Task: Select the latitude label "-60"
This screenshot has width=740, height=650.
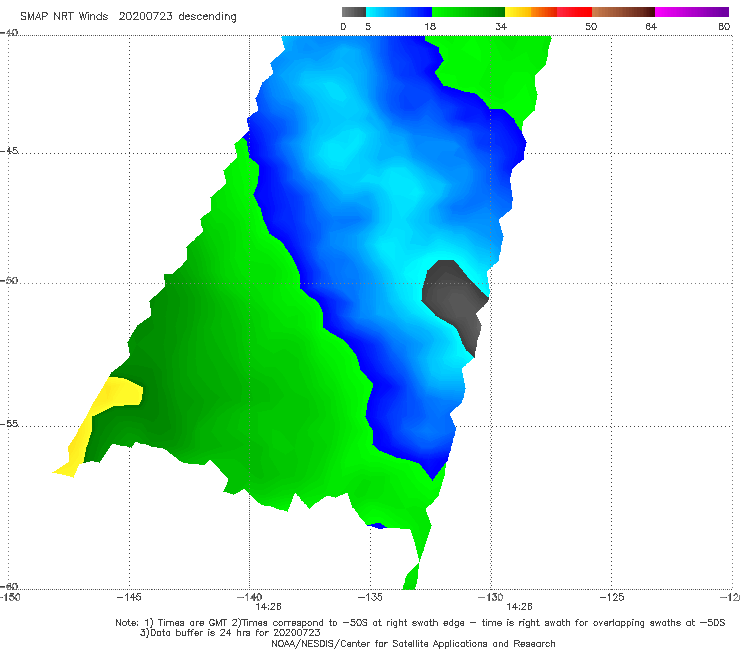Action: coord(9,586)
